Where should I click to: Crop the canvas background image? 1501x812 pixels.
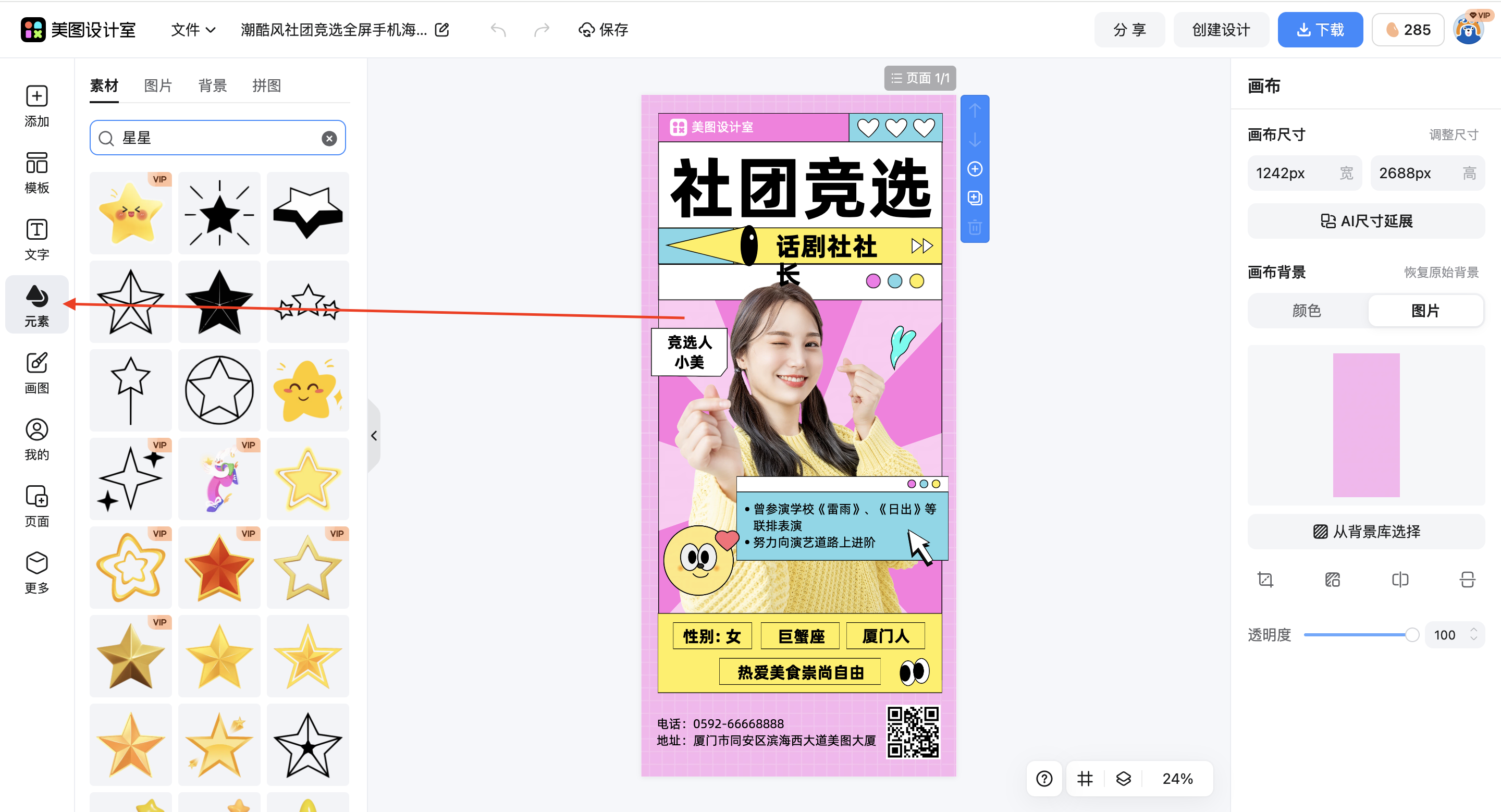(x=1265, y=579)
